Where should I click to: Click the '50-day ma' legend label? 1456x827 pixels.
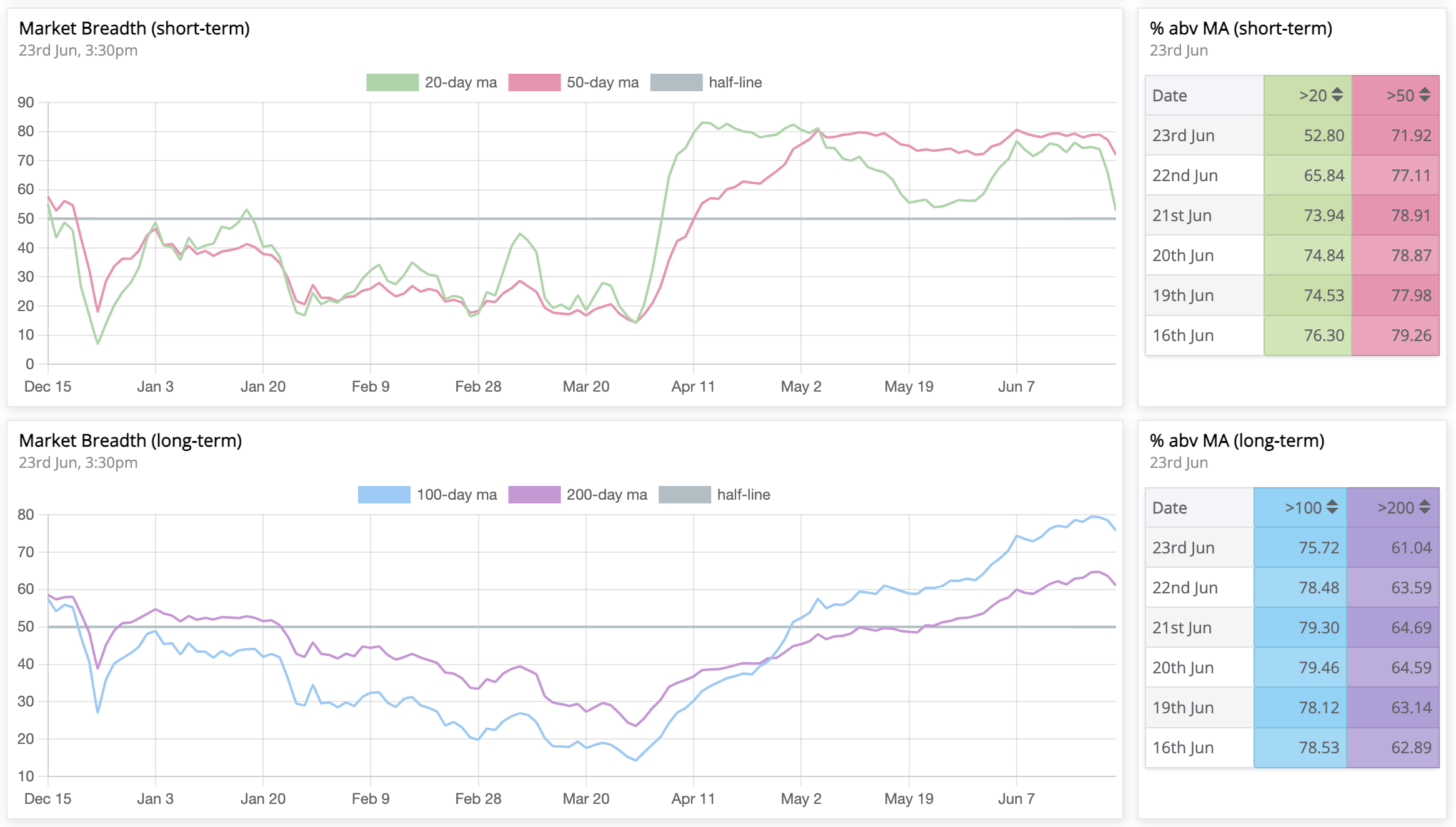pos(603,82)
